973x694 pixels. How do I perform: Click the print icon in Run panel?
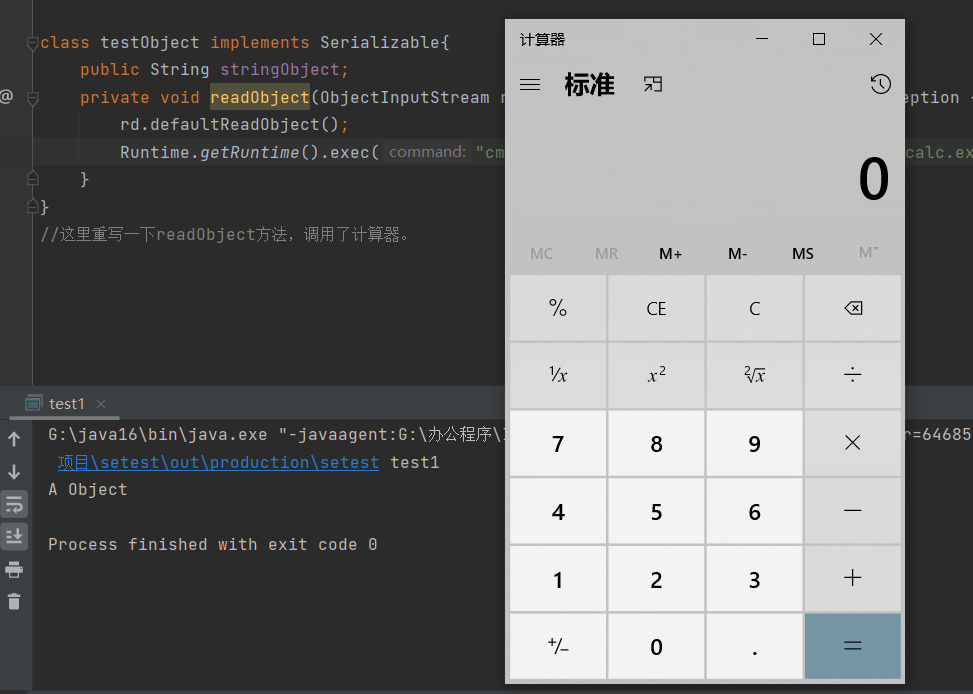(14, 569)
